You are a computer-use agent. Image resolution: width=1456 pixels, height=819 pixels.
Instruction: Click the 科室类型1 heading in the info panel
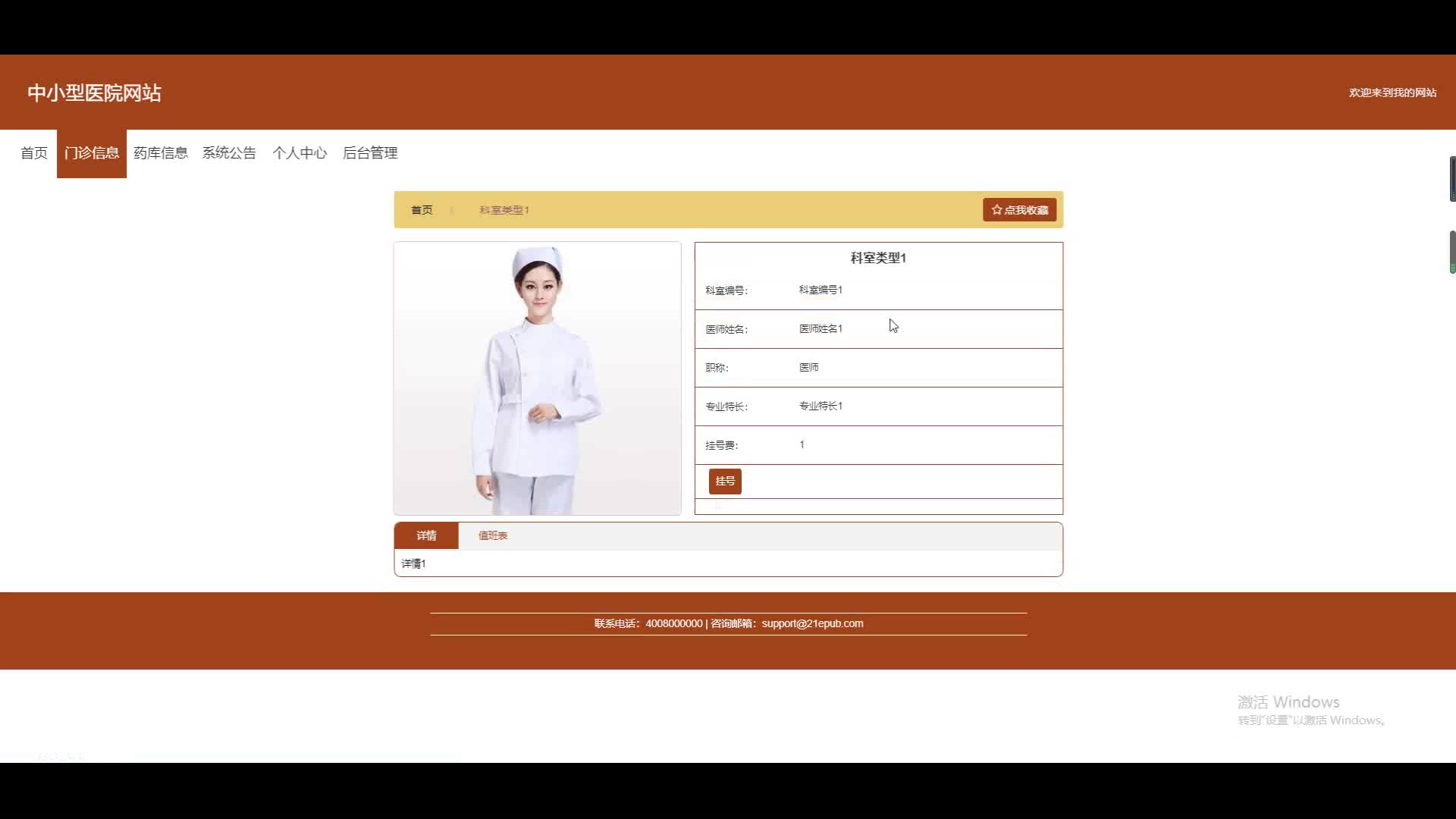click(878, 258)
